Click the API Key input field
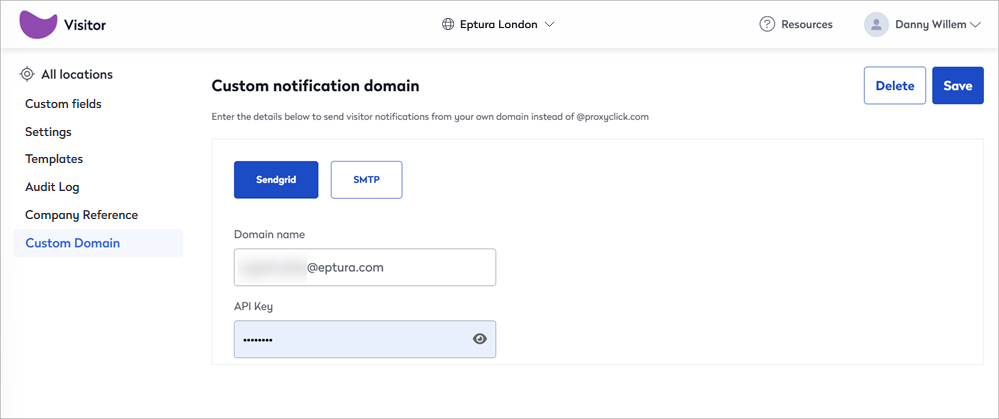Viewport: 999px width, 419px height. click(x=365, y=339)
